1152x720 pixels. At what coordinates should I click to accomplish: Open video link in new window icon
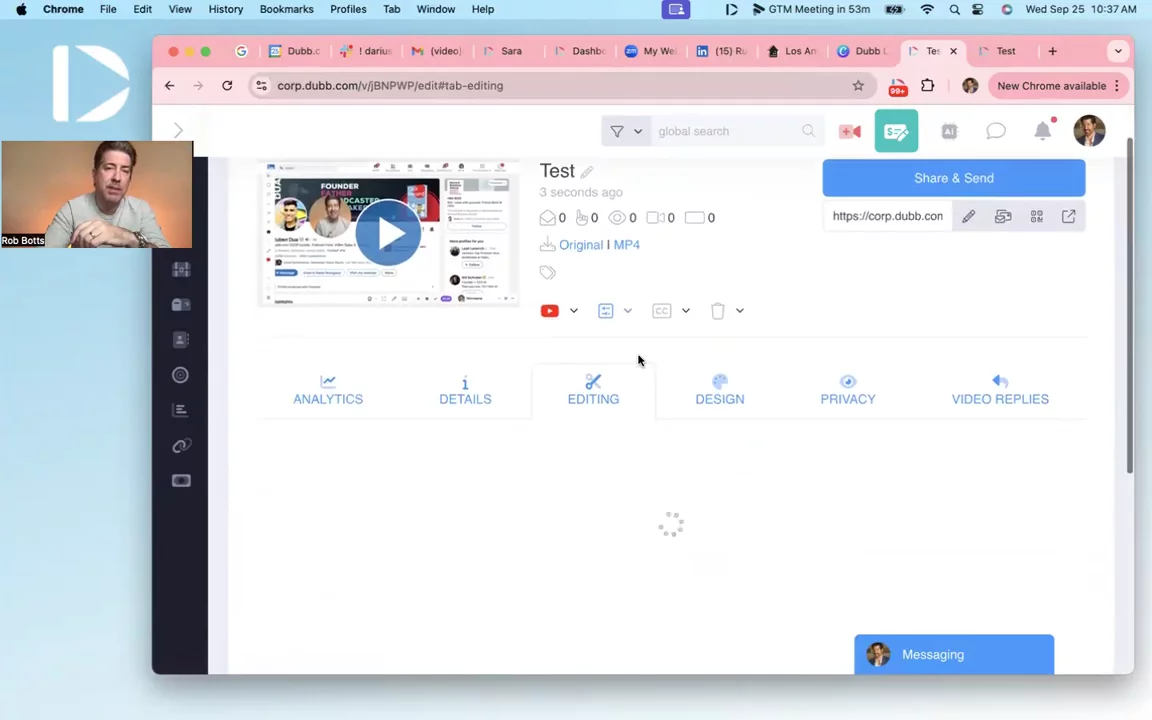point(1068,217)
